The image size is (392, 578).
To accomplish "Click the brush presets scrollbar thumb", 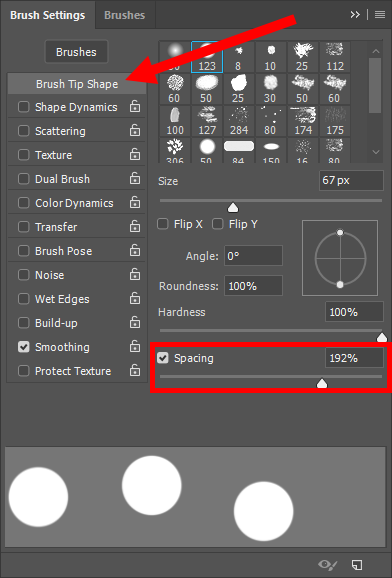I will pyautogui.click(x=375, y=86).
